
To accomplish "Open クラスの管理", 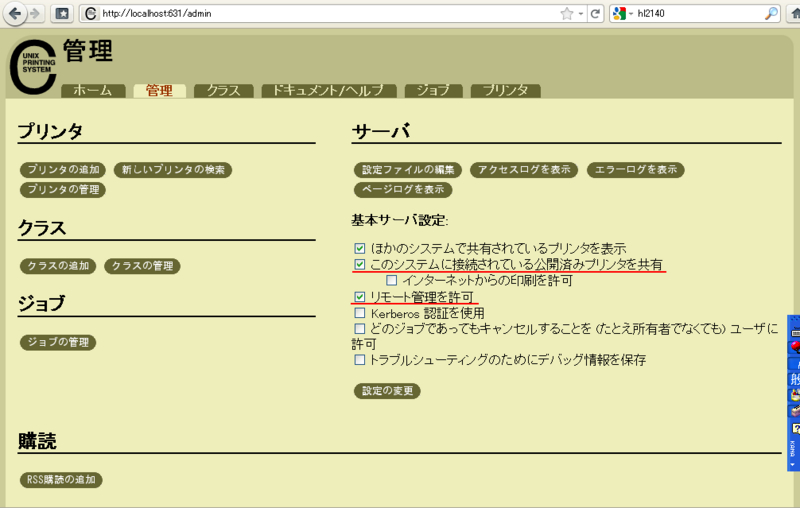I will click(142, 266).
